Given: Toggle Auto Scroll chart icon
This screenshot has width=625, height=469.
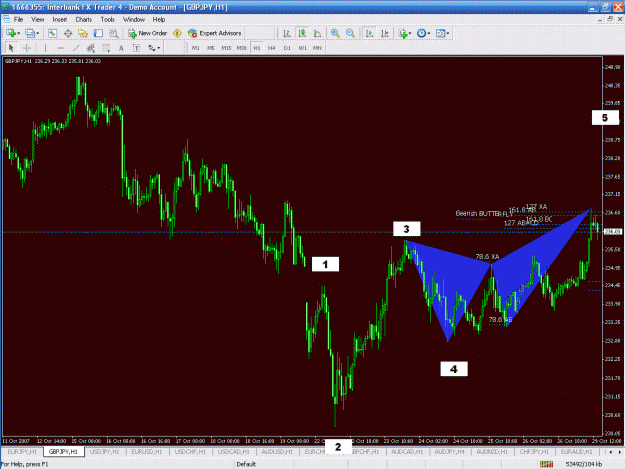Looking at the screenshot, I should 369,33.
